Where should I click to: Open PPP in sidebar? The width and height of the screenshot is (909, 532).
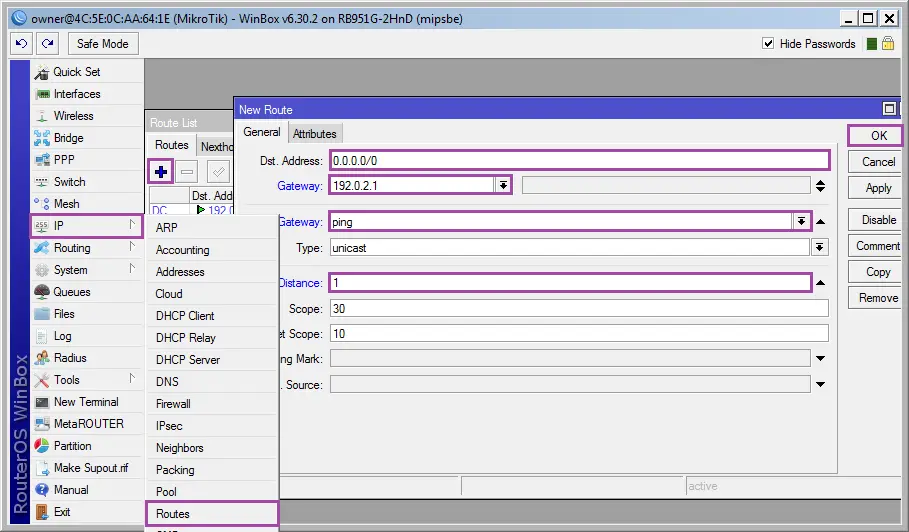pyautogui.click(x=87, y=160)
